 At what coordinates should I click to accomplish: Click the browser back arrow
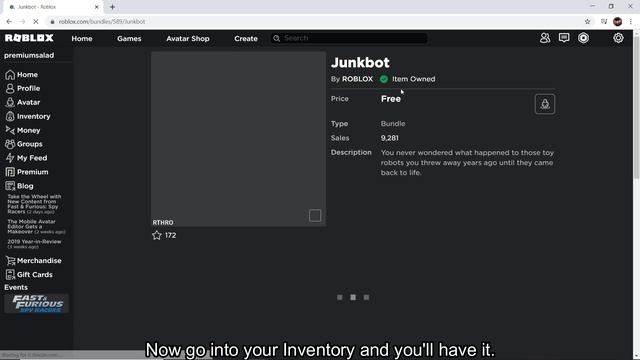(9, 22)
